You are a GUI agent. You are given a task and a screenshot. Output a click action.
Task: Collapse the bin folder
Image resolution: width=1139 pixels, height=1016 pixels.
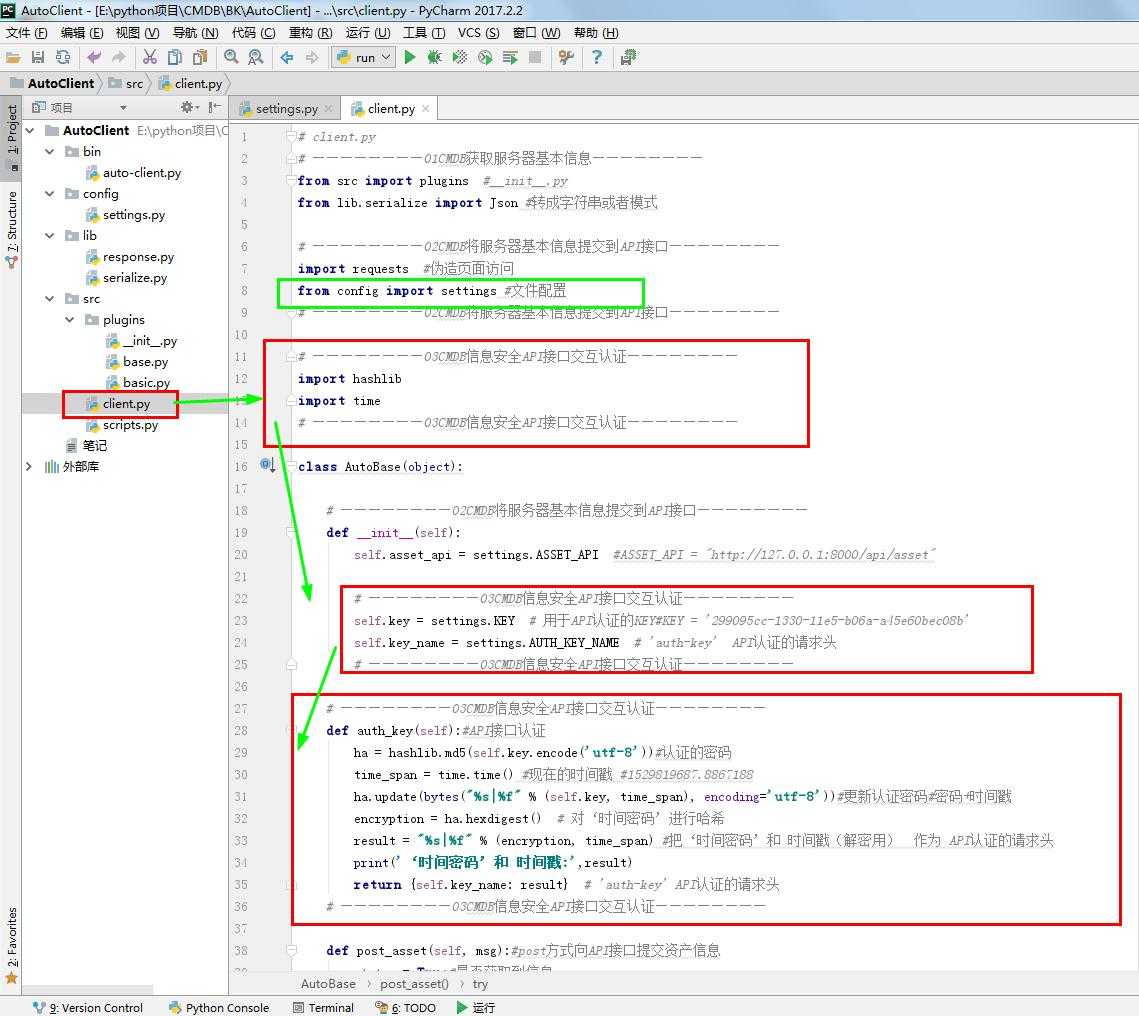pyautogui.click(x=50, y=152)
